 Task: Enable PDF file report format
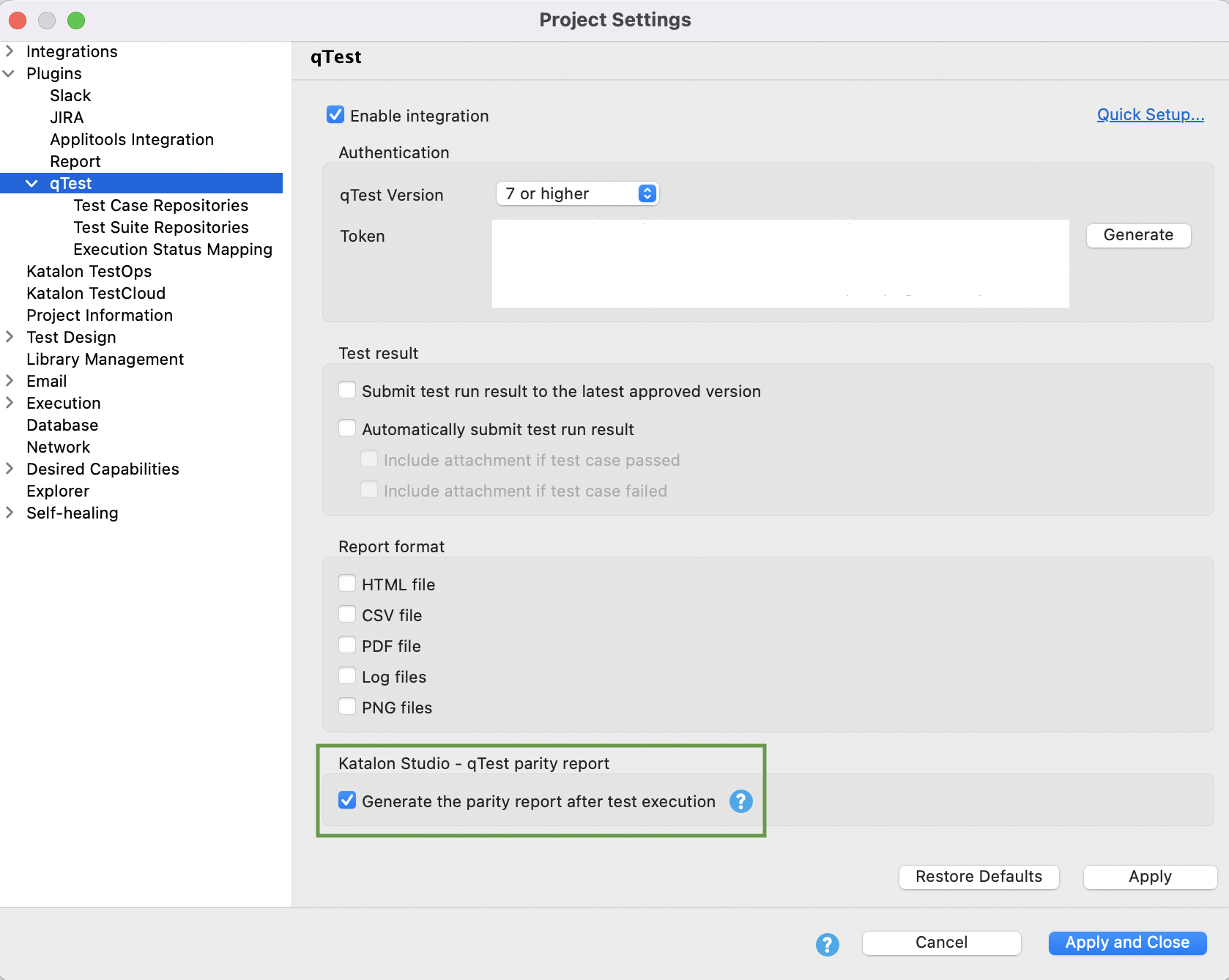(x=346, y=645)
